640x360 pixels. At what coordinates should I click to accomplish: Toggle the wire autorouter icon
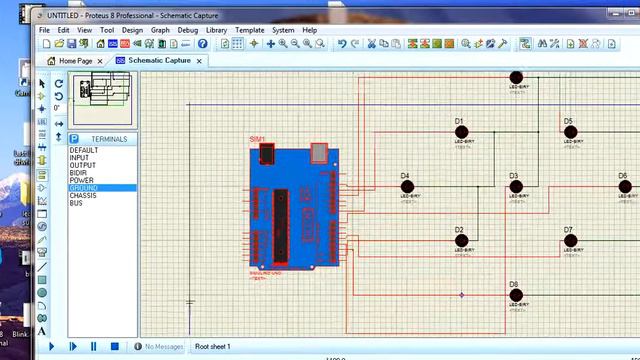point(525,44)
